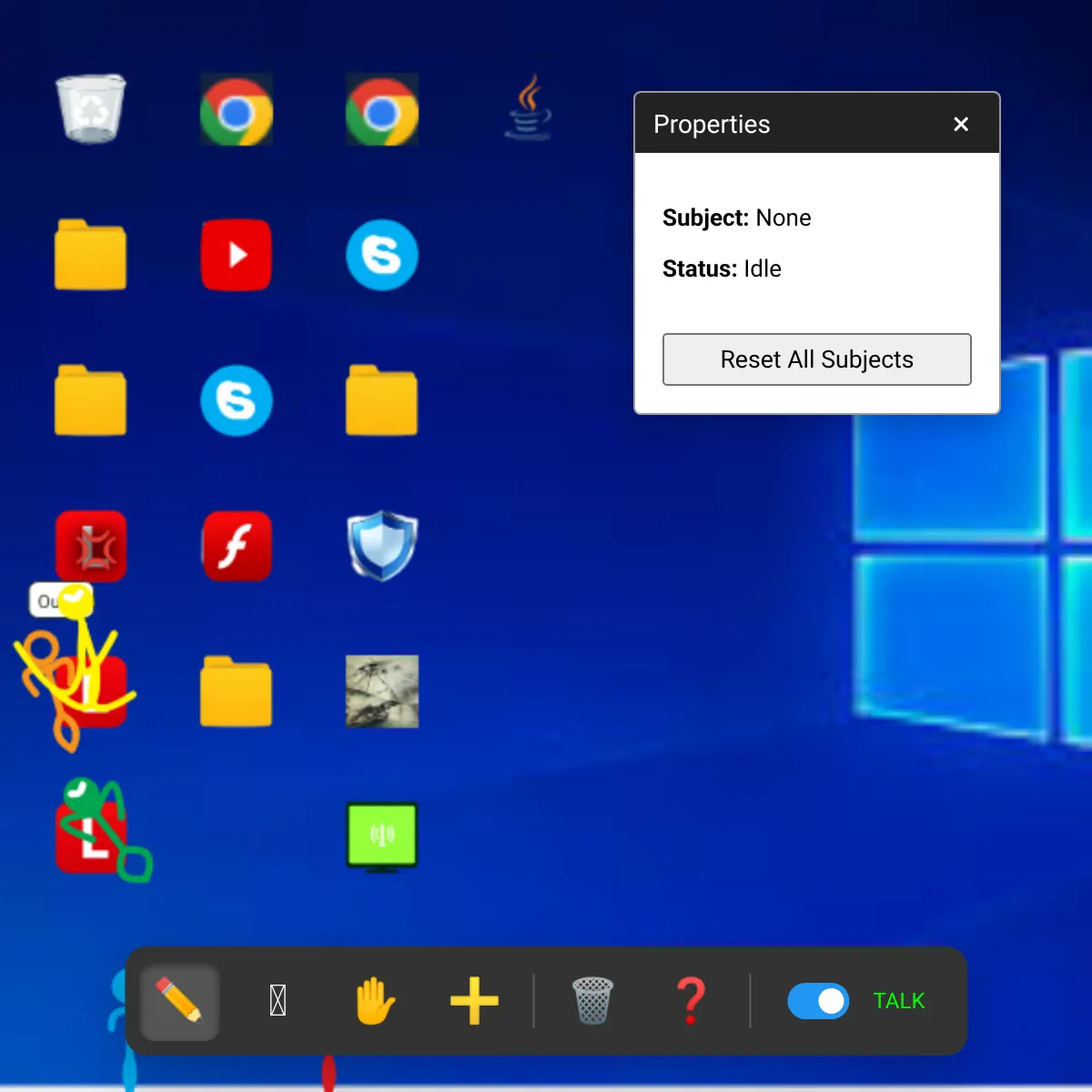Close the Properties panel
Image resolution: width=1092 pixels, height=1092 pixels.
961,124
